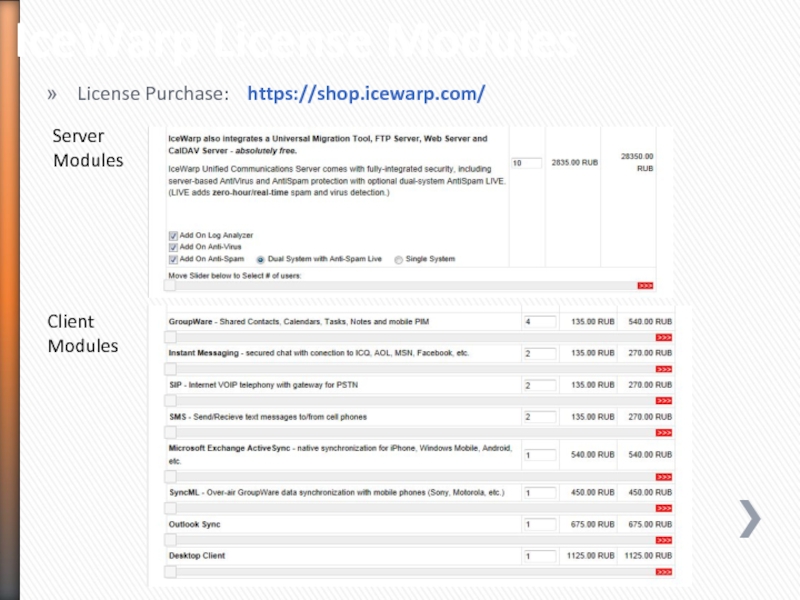Viewport: 800px width, 600px height.
Task: Click the SIP slider handle
Action: coord(170,401)
